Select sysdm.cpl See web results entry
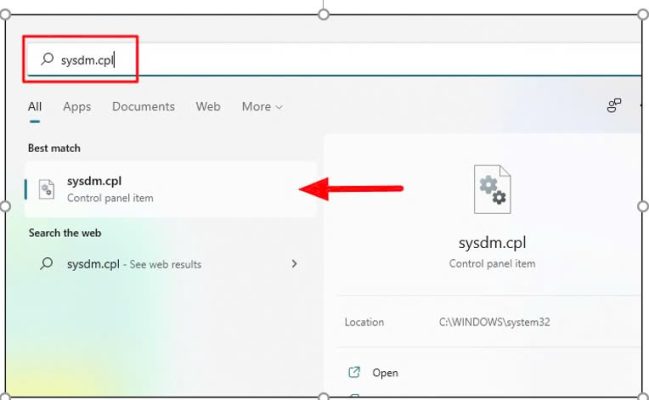649x400 pixels. coord(171,264)
